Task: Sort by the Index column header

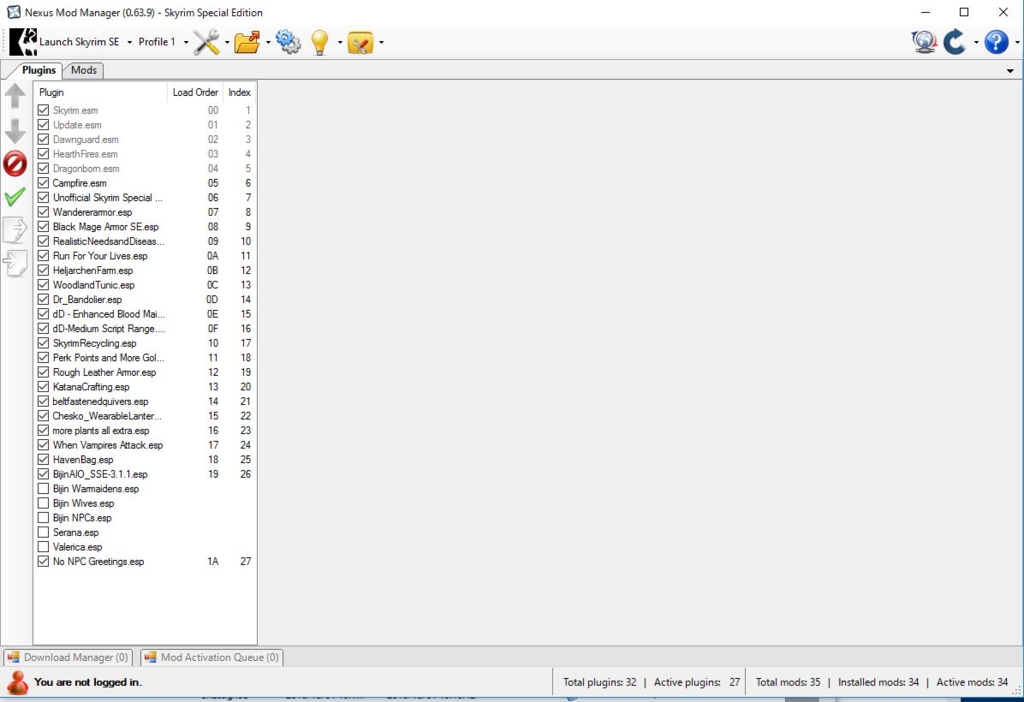Action: 239,93
